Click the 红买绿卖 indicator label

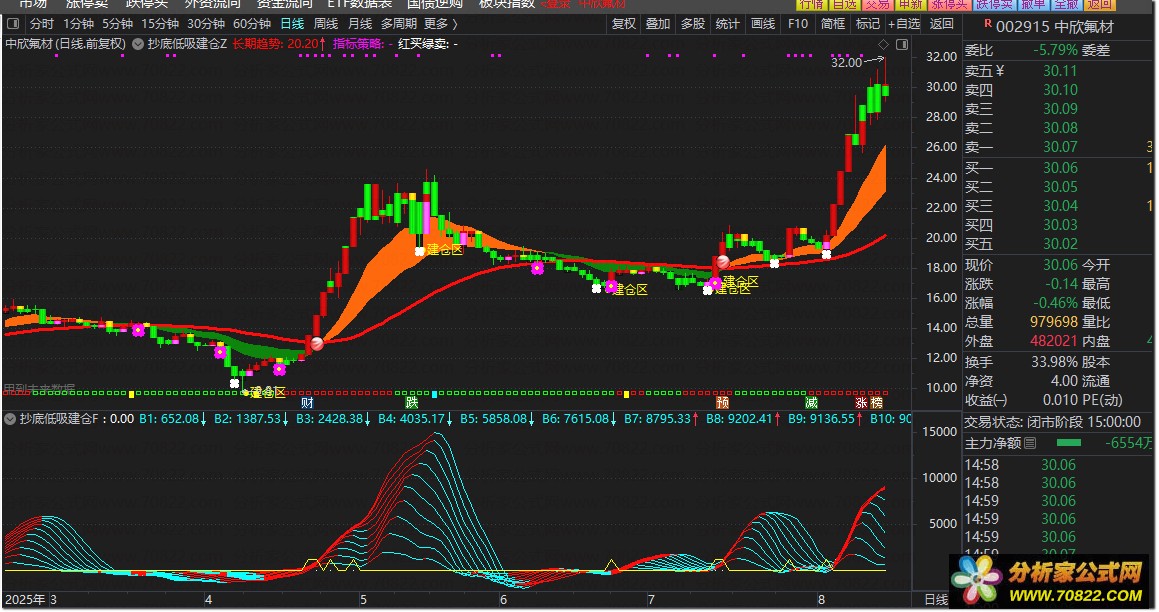coord(428,44)
